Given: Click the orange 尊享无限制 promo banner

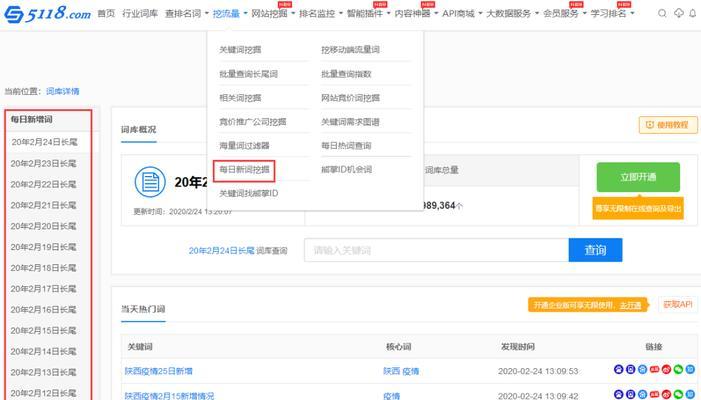Looking at the screenshot, I should 638,209.
